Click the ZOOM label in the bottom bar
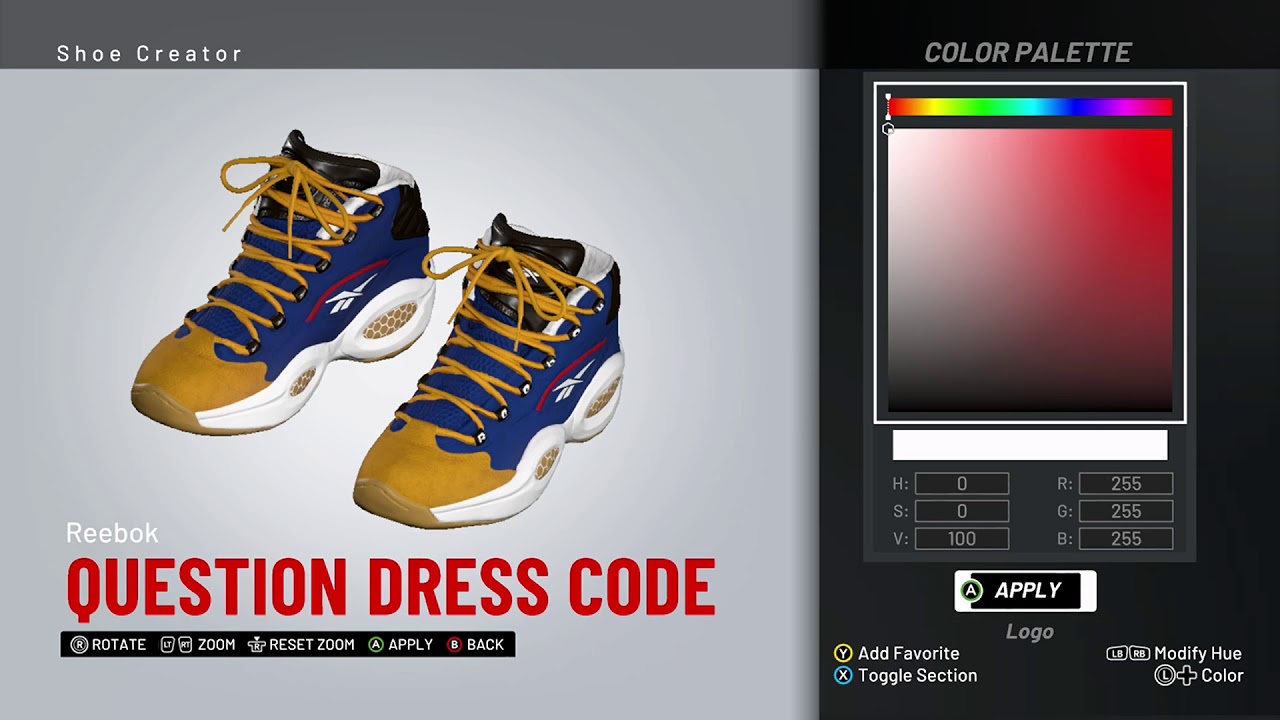The image size is (1280, 720). (216, 645)
